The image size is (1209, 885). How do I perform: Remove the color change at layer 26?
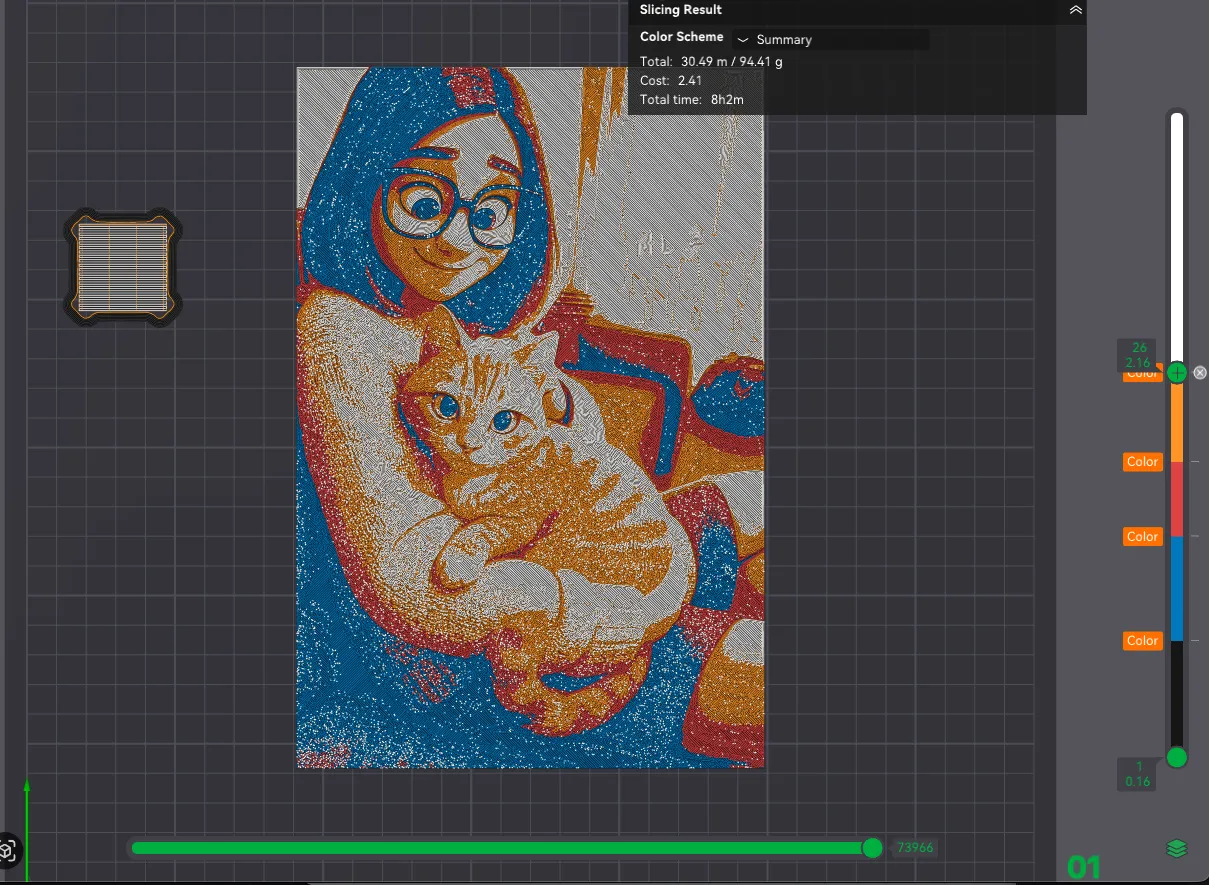click(1200, 373)
